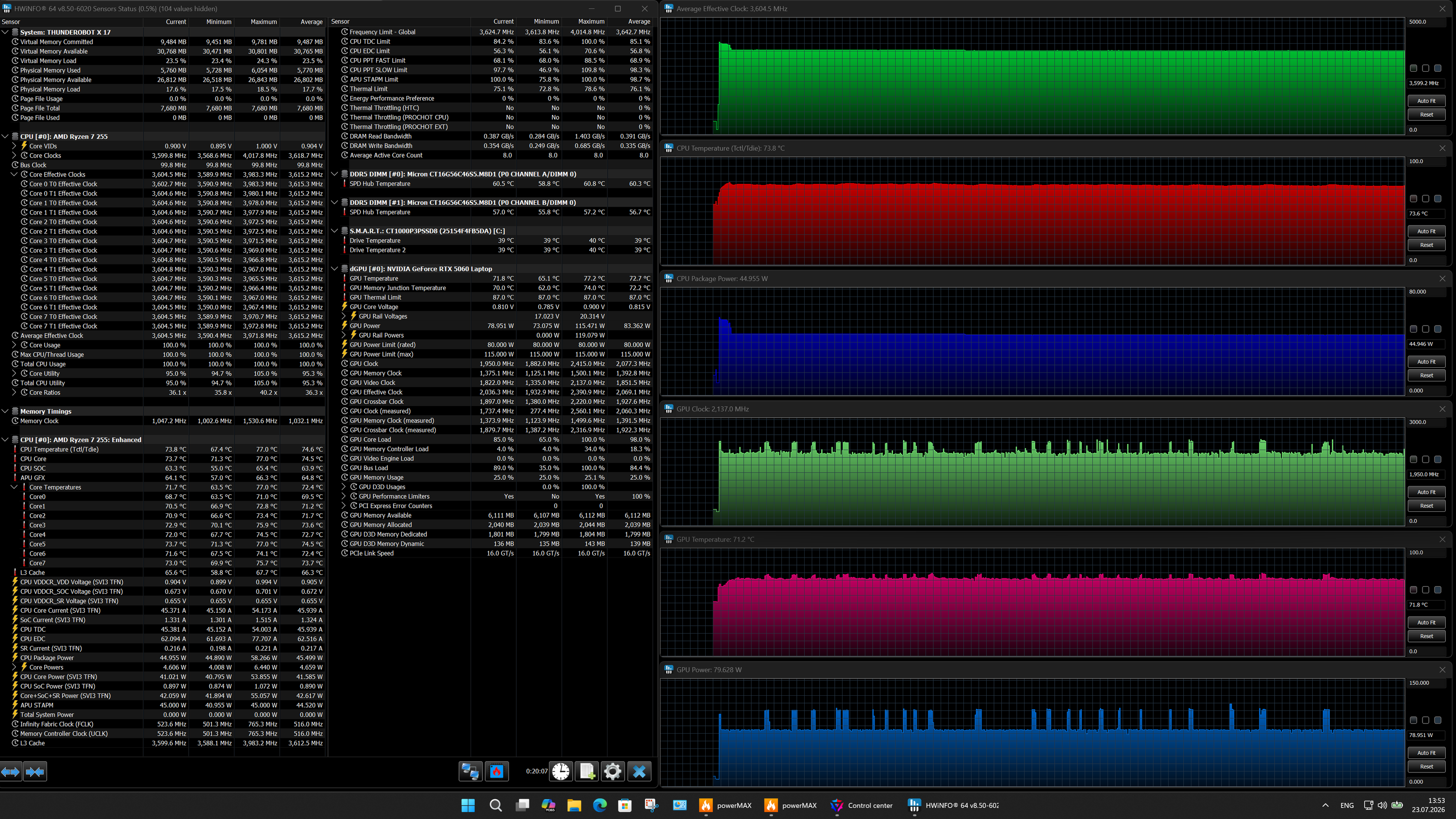Open the Microsoft Store taskbar icon

625,805
